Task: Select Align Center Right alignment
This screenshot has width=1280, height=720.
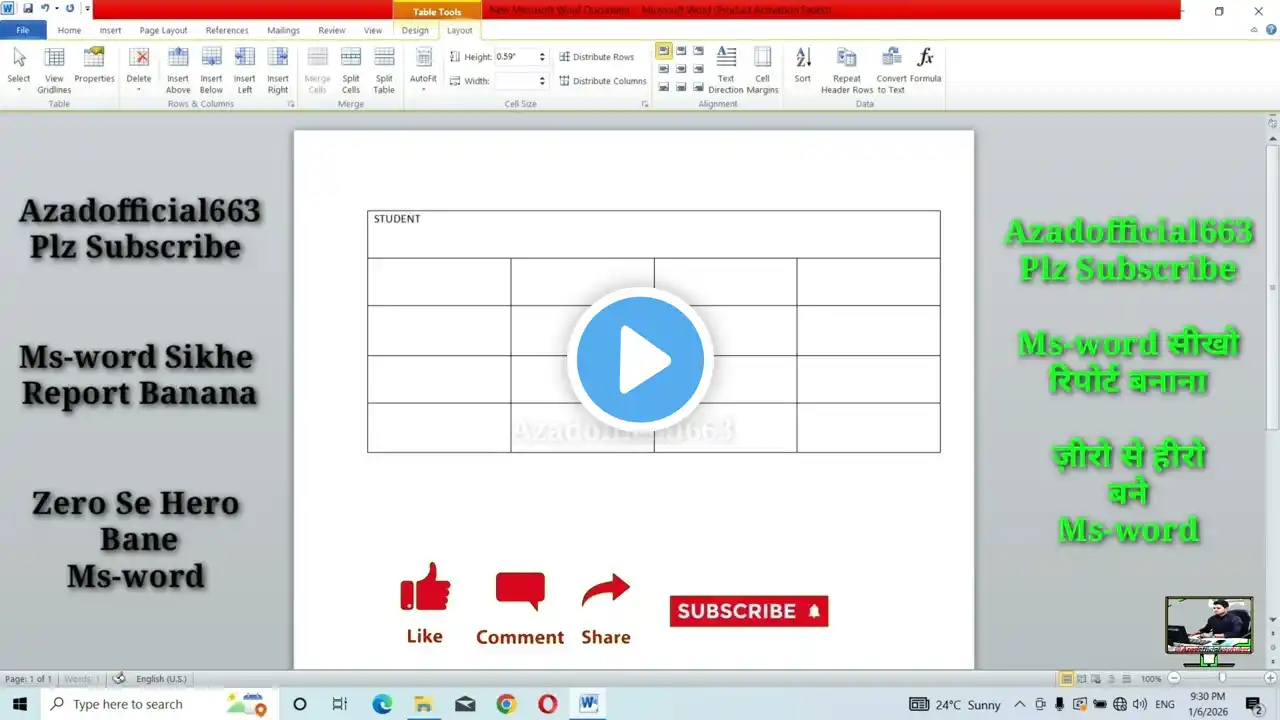Action: 698,69
